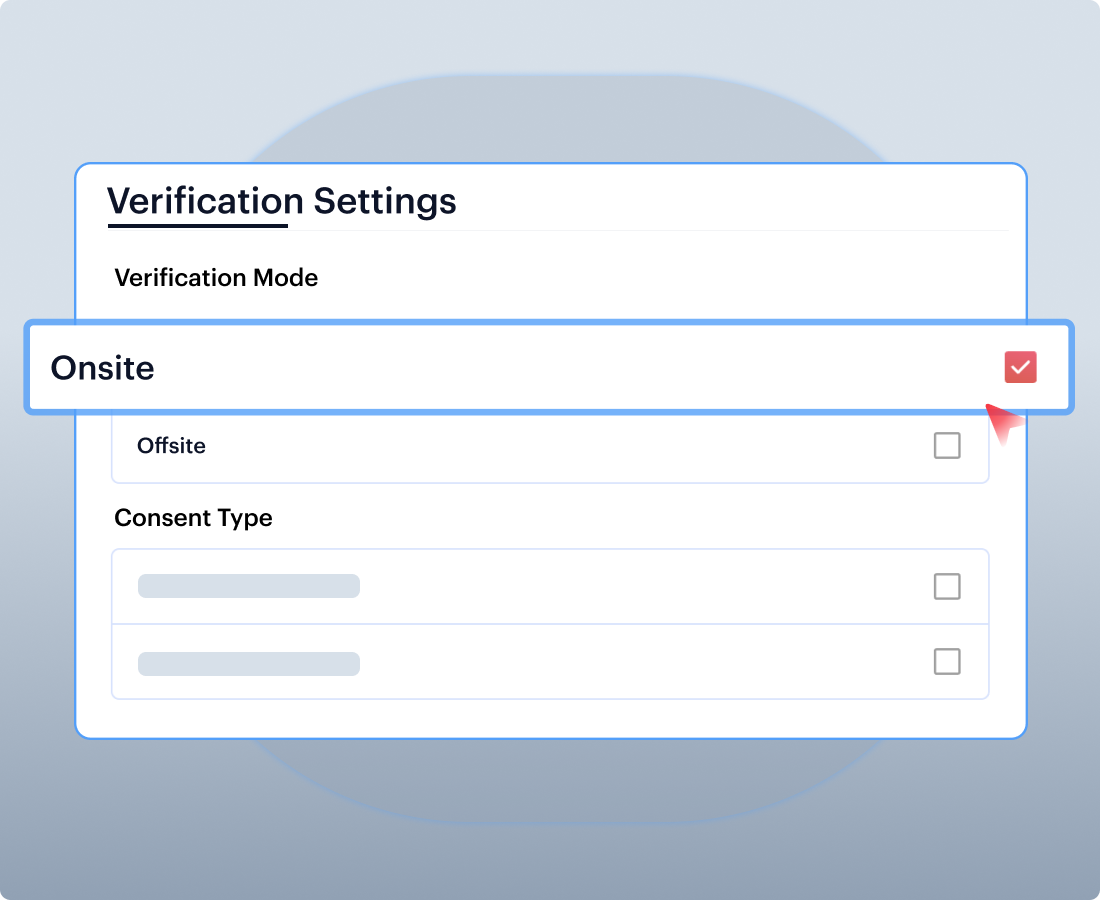Image resolution: width=1100 pixels, height=900 pixels.
Task: Tick the second Consent Type checkbox
Action: pyautogui.click(x=947, y=661)
